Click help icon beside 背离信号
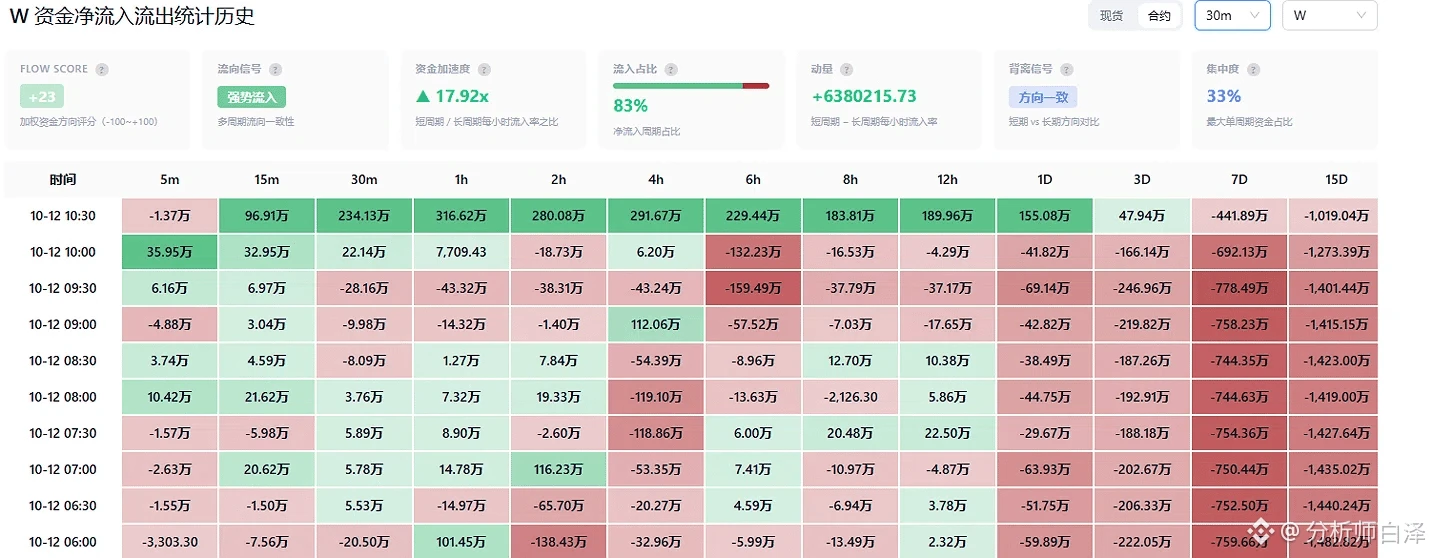Viewport: 1433px width, 558px height. point(1067,70)
